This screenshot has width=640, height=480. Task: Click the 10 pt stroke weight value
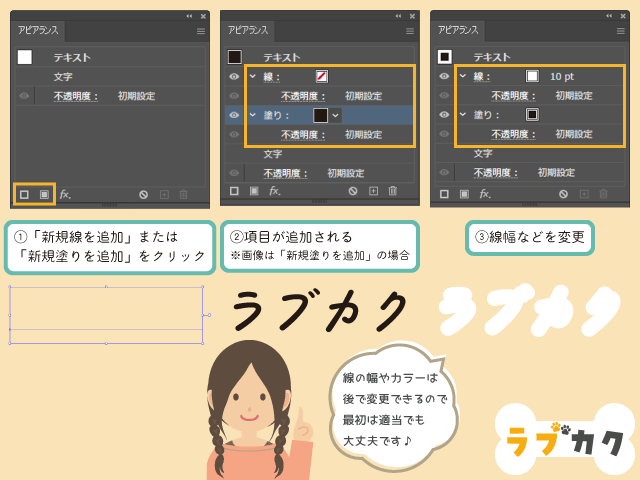click(562, 76)
